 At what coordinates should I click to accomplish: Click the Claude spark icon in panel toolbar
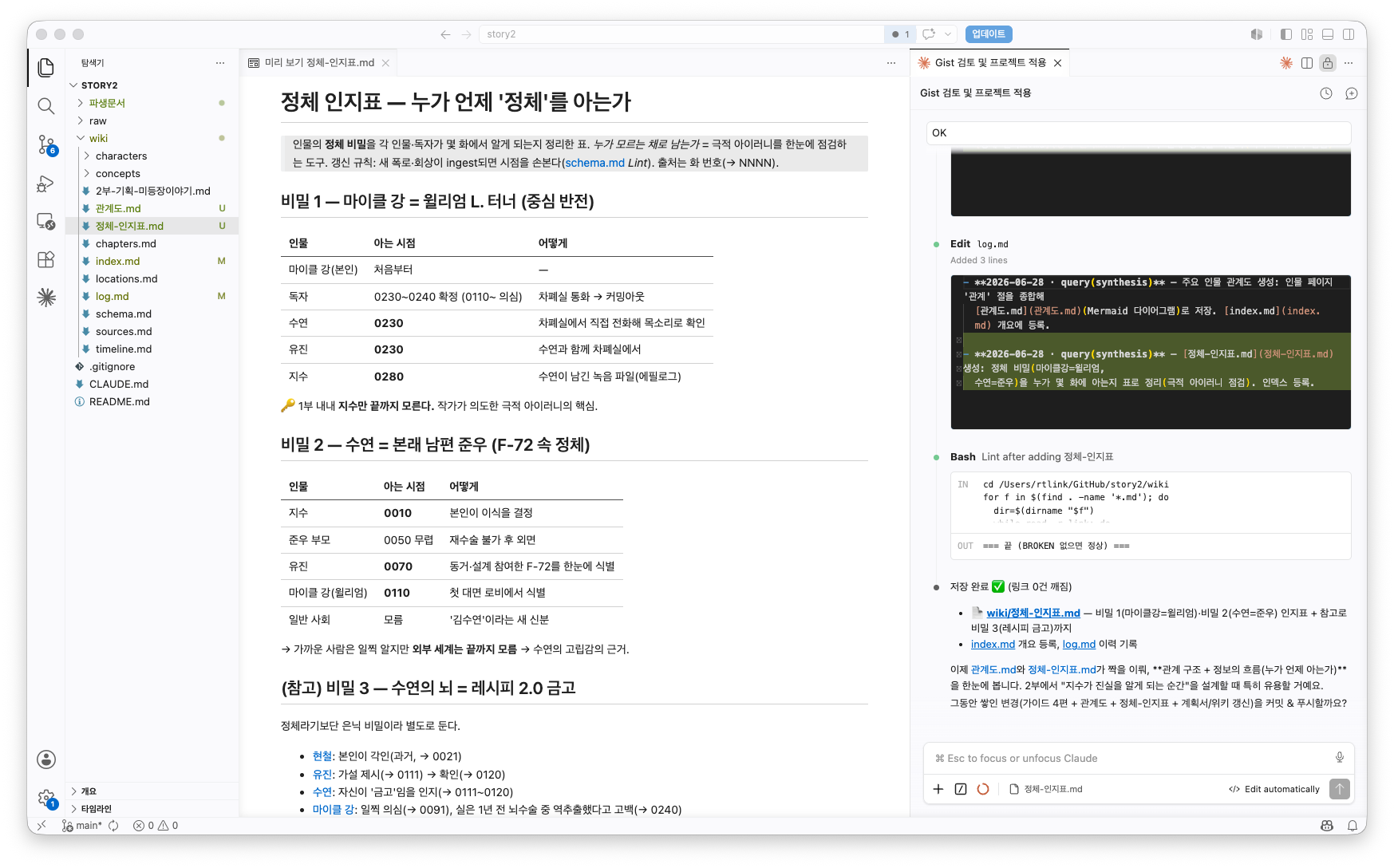pyautogui.click(x=1286, y=63)
